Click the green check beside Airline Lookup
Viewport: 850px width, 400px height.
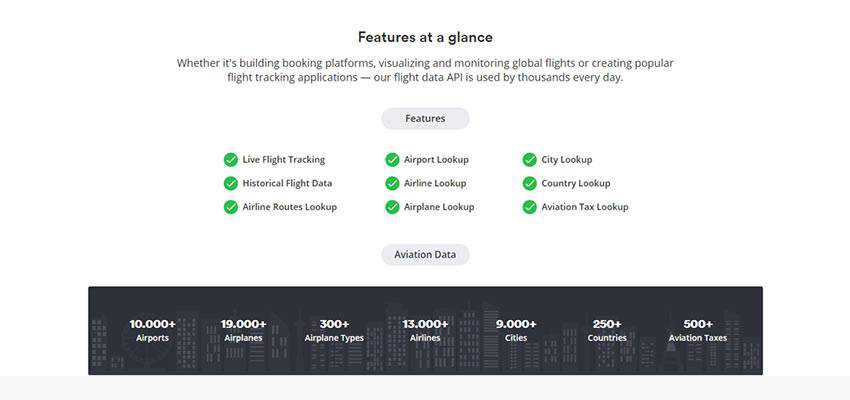pyautogui.click(x=392, y=183)
